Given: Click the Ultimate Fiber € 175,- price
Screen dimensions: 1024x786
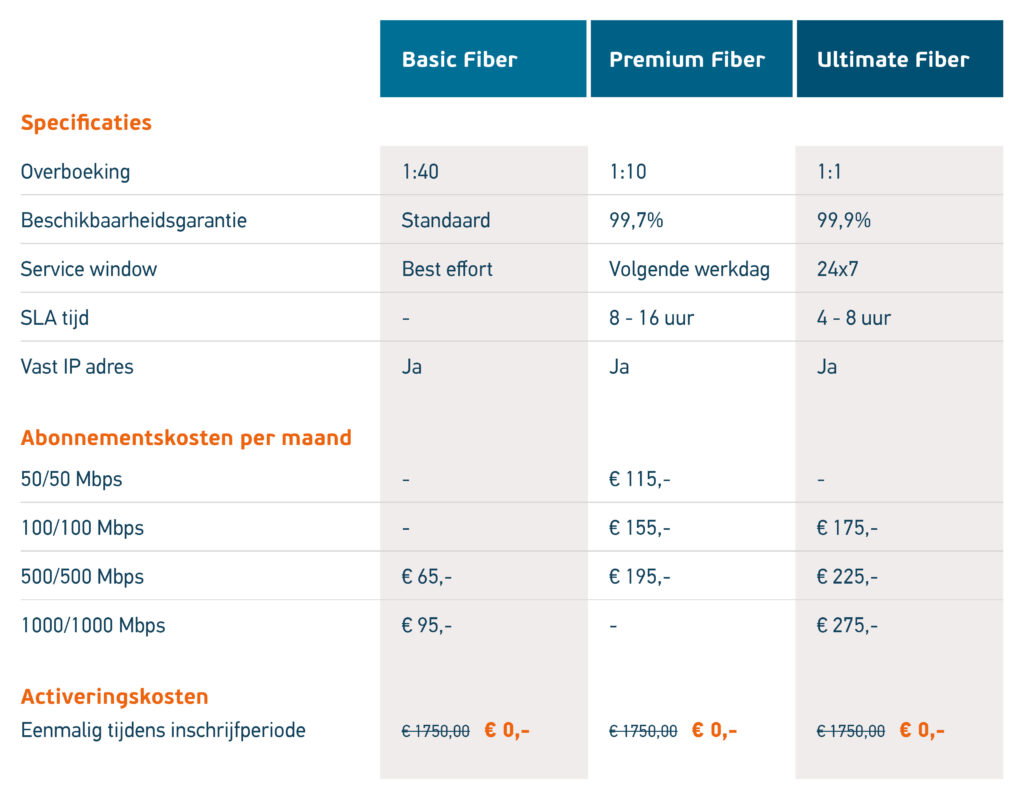Looking at the screenshot, I should [847, 527].
